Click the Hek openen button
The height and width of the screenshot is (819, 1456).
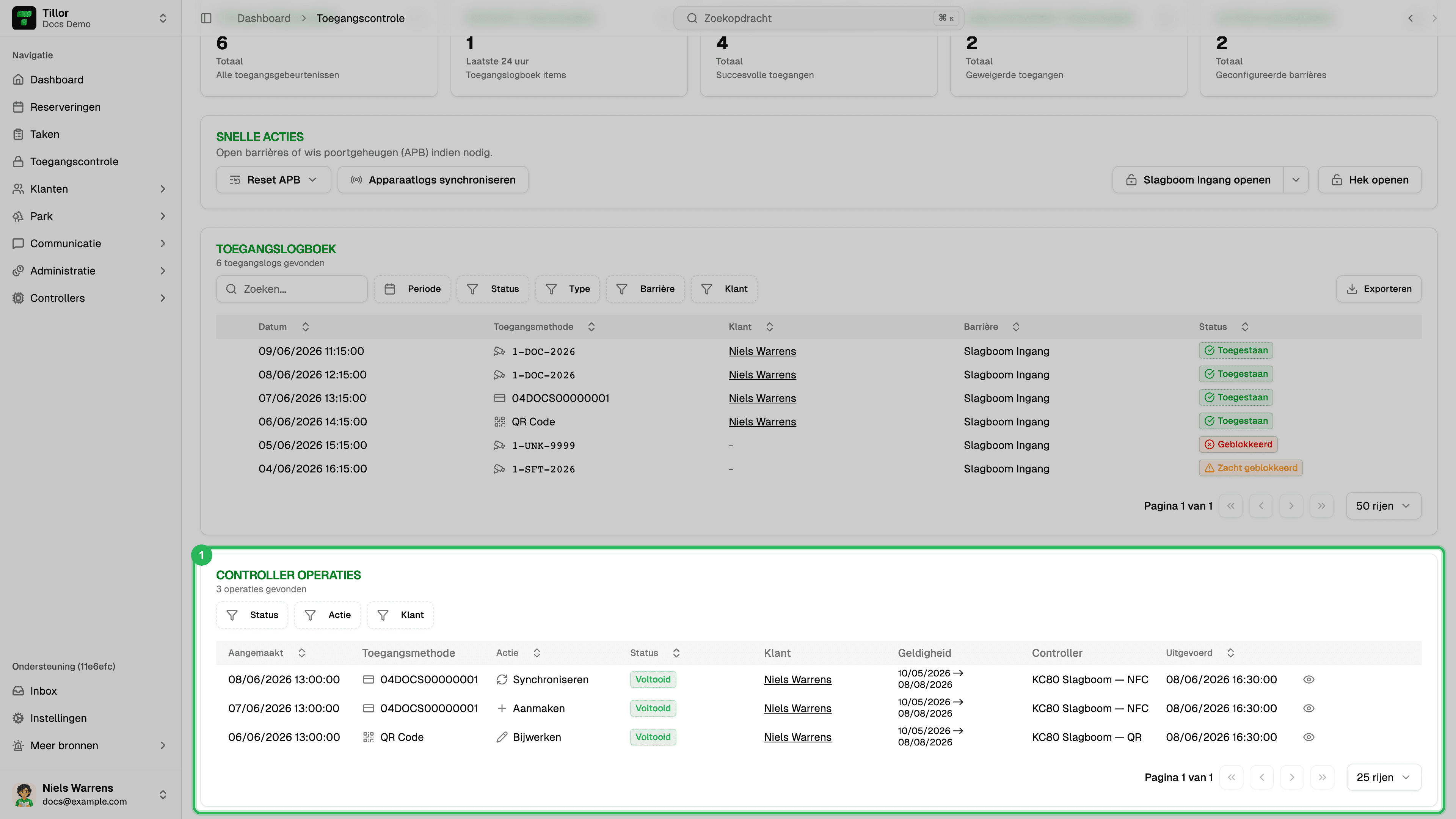(1370, 180)
